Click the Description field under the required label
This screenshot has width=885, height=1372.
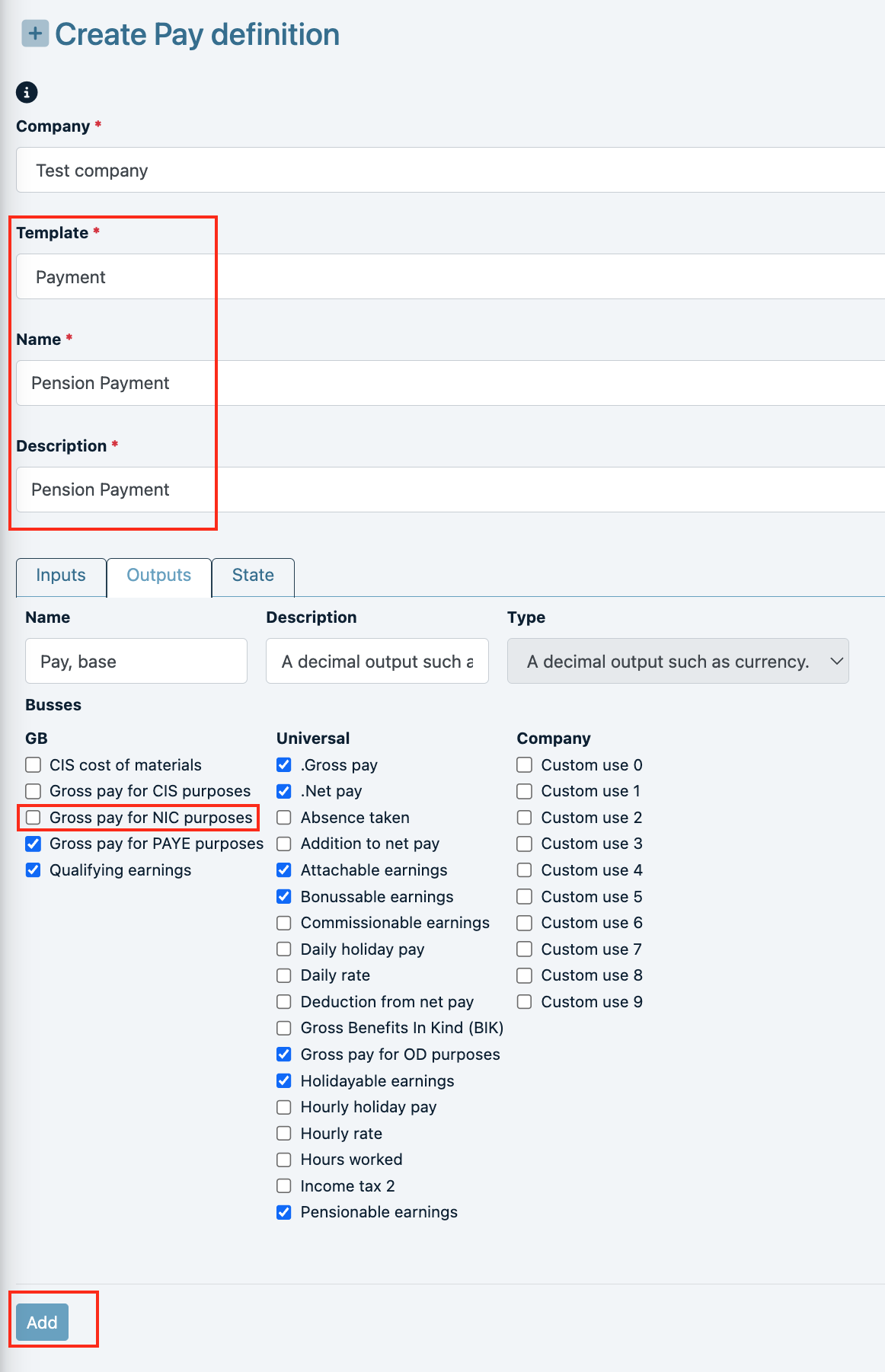click(449, 490)
